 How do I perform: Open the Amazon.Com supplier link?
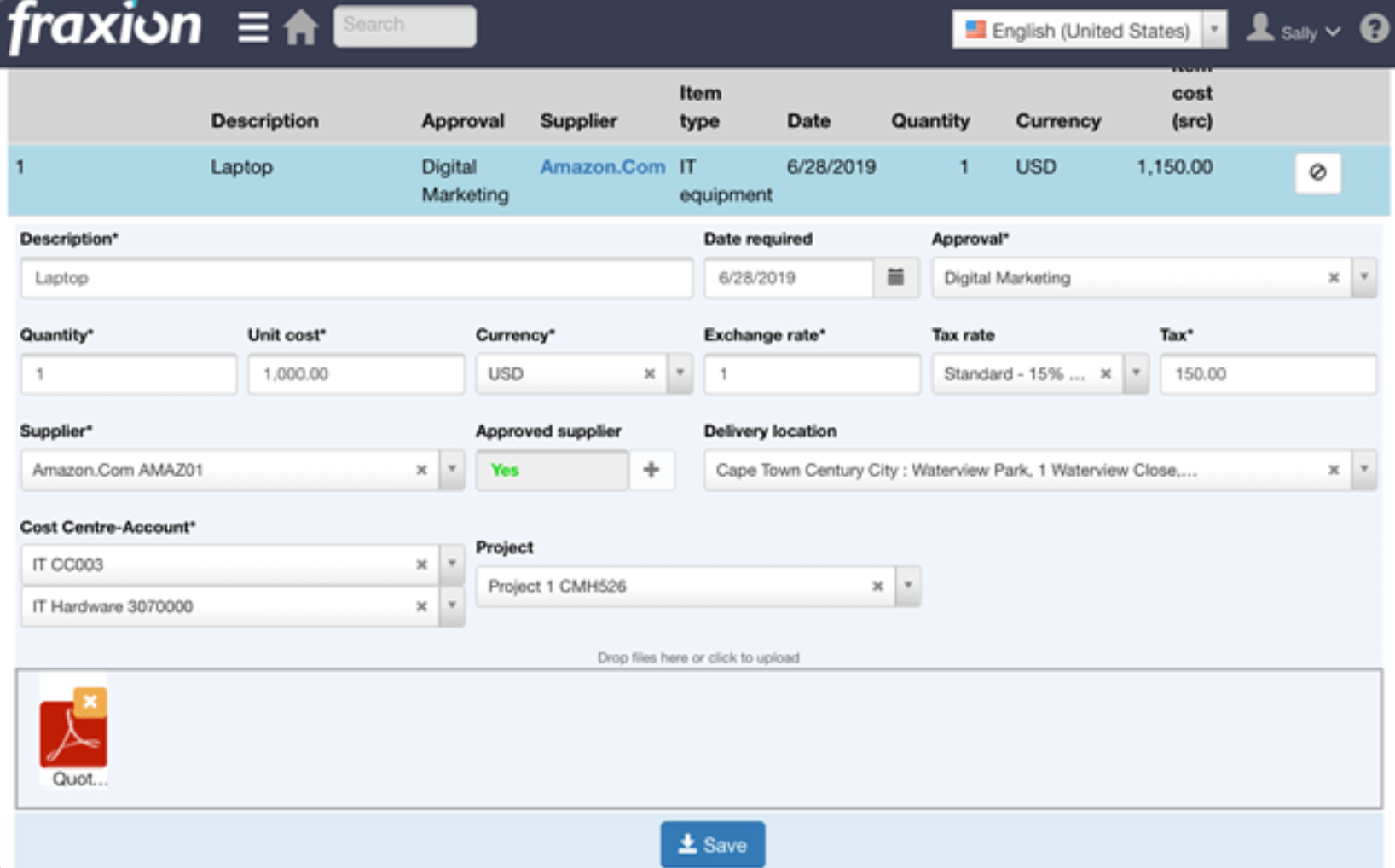point(602,167)
